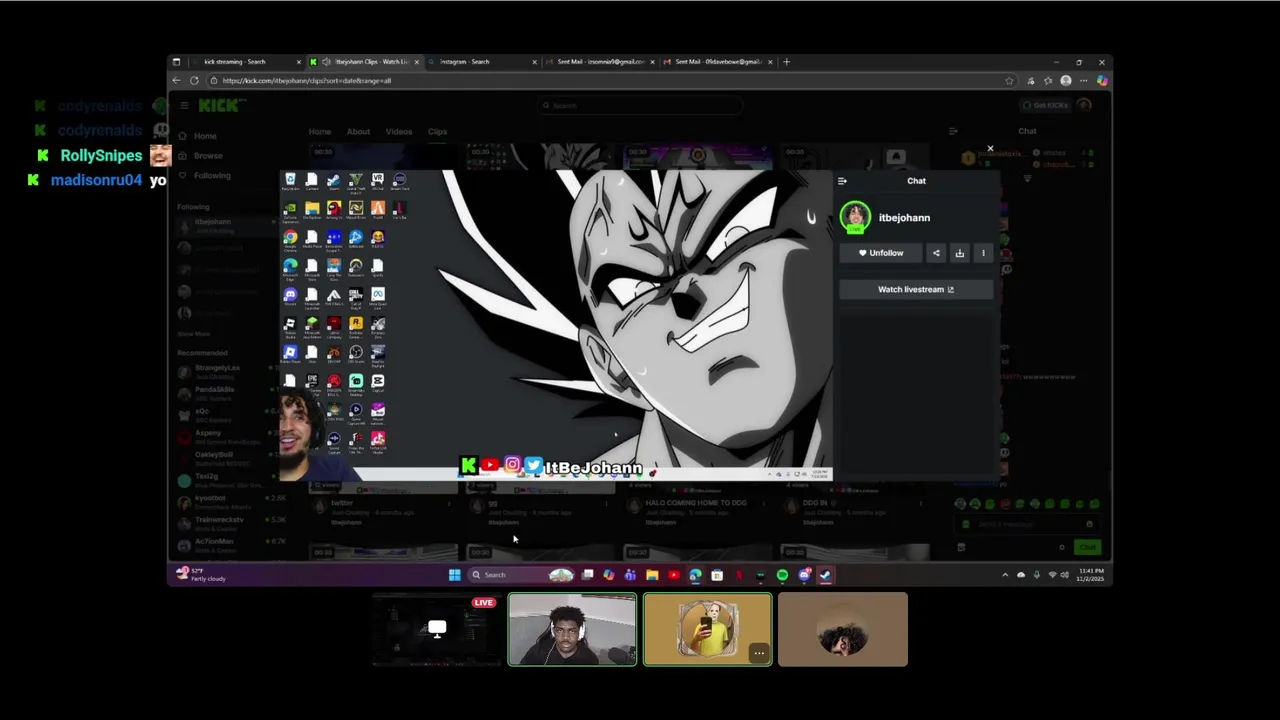Click the Vegeta clip video player
The width and height of the screenshot is (1280, 720).
click(556, 325)
